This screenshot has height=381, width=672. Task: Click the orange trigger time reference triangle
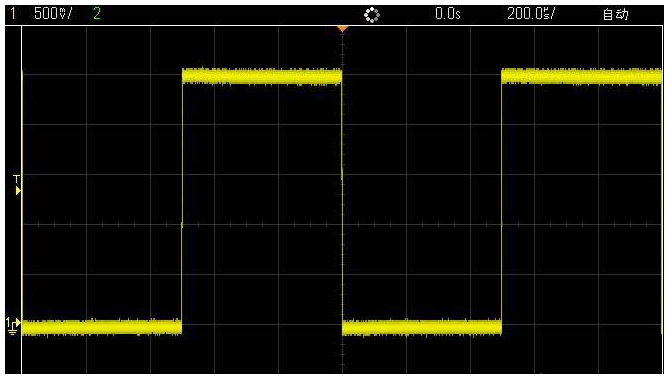pos(342,29)
